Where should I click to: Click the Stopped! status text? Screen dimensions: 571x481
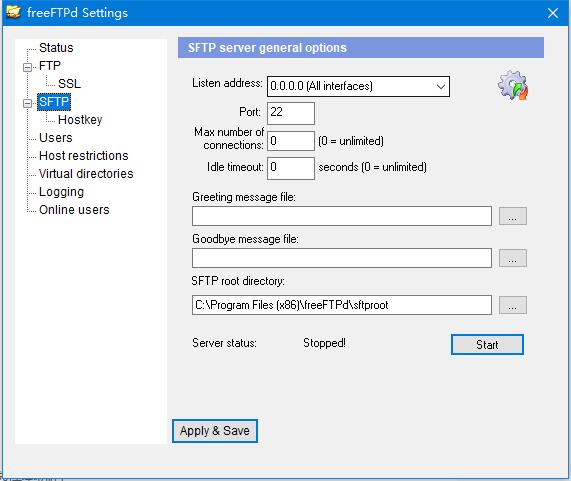324,343
